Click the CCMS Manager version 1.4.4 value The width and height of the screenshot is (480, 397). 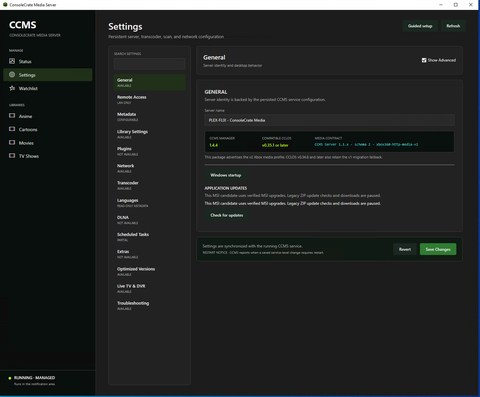pyautogui.click(x=213, y=145)
